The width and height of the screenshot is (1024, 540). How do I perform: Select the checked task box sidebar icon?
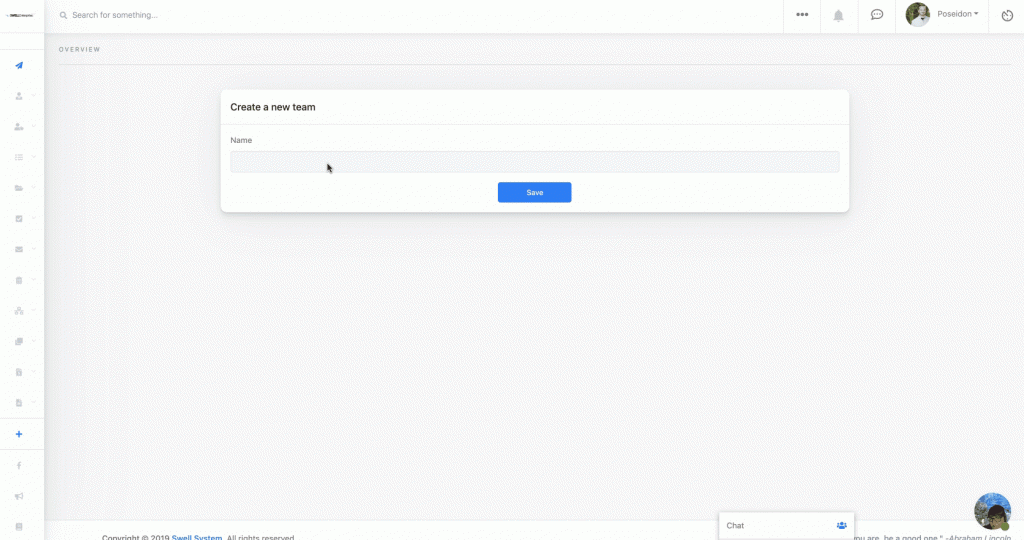[19, 219]
